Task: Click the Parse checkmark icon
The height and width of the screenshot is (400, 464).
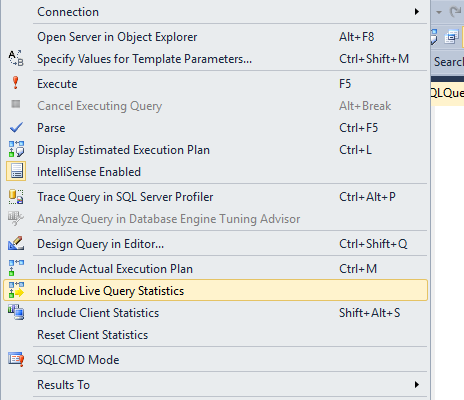Action: coord(16,127)
